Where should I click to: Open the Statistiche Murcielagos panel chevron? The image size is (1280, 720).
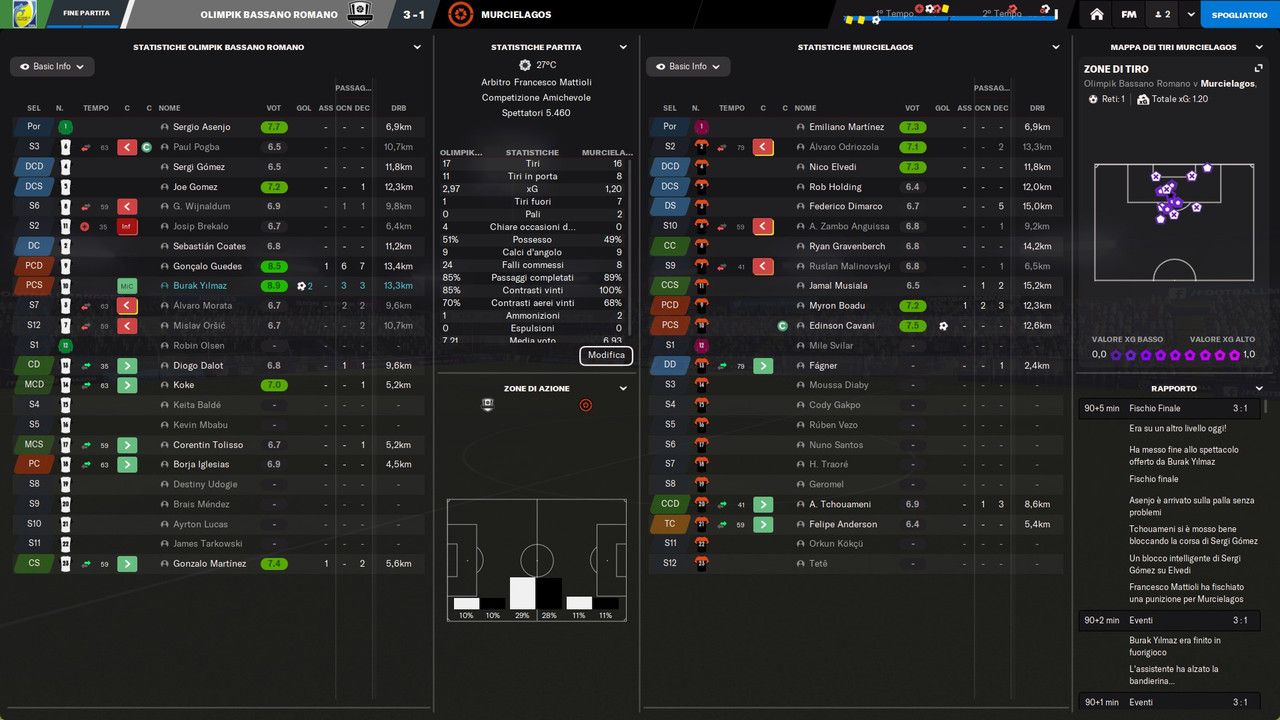tap(1055, 47)
